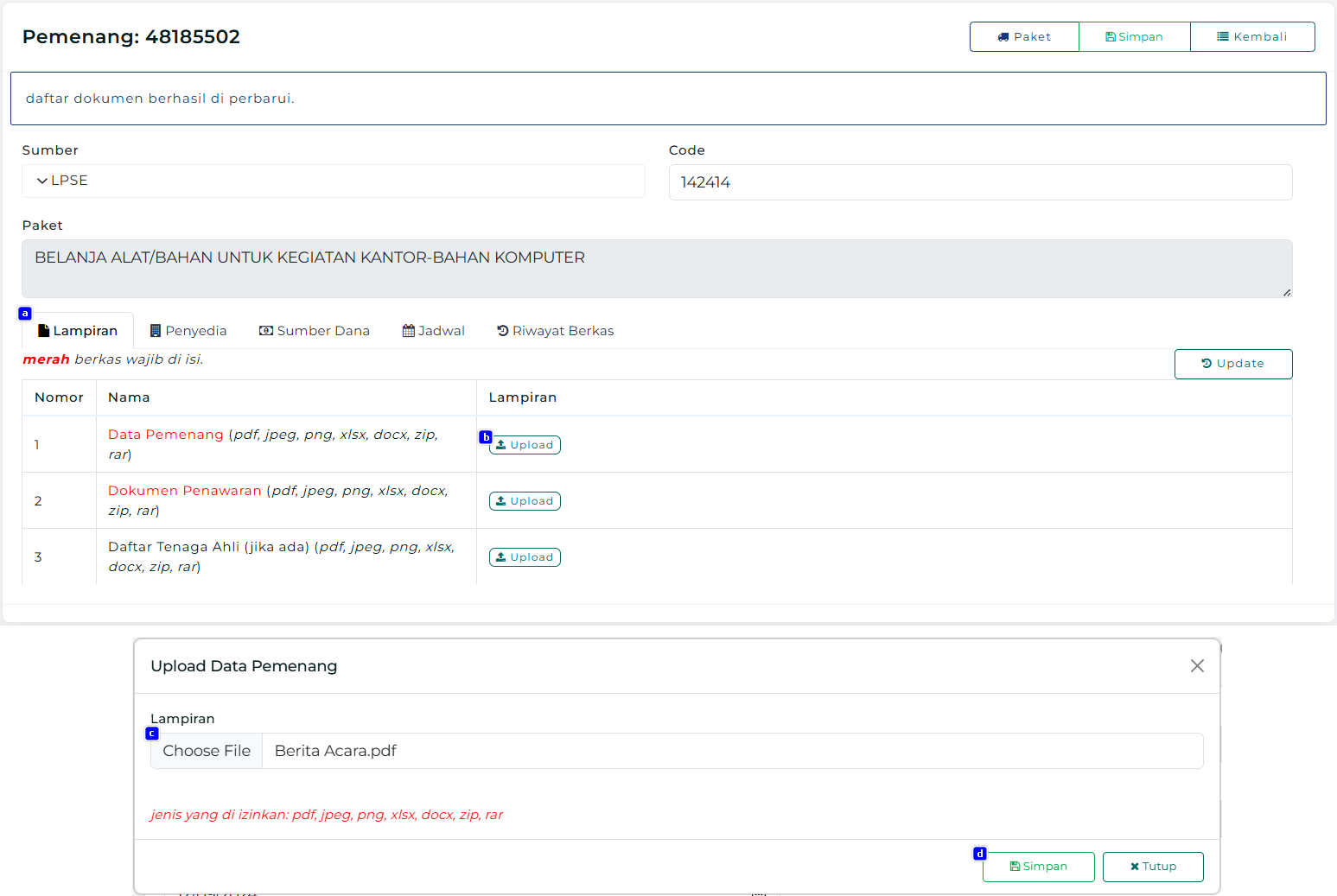Save the upload with dialog Simpan button

(x=1038, y=867)
